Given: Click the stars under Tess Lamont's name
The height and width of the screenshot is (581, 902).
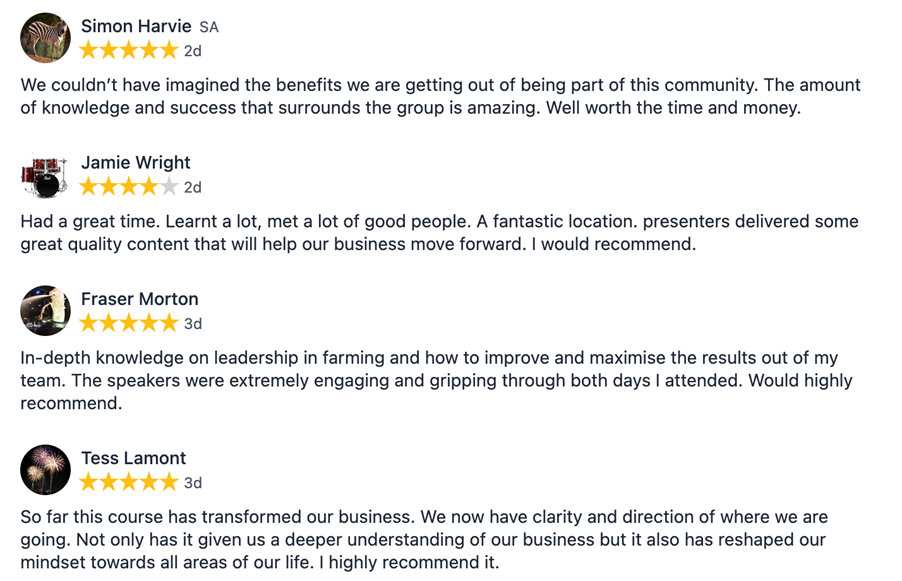Looking at the screenshot, I should point(129,483).
